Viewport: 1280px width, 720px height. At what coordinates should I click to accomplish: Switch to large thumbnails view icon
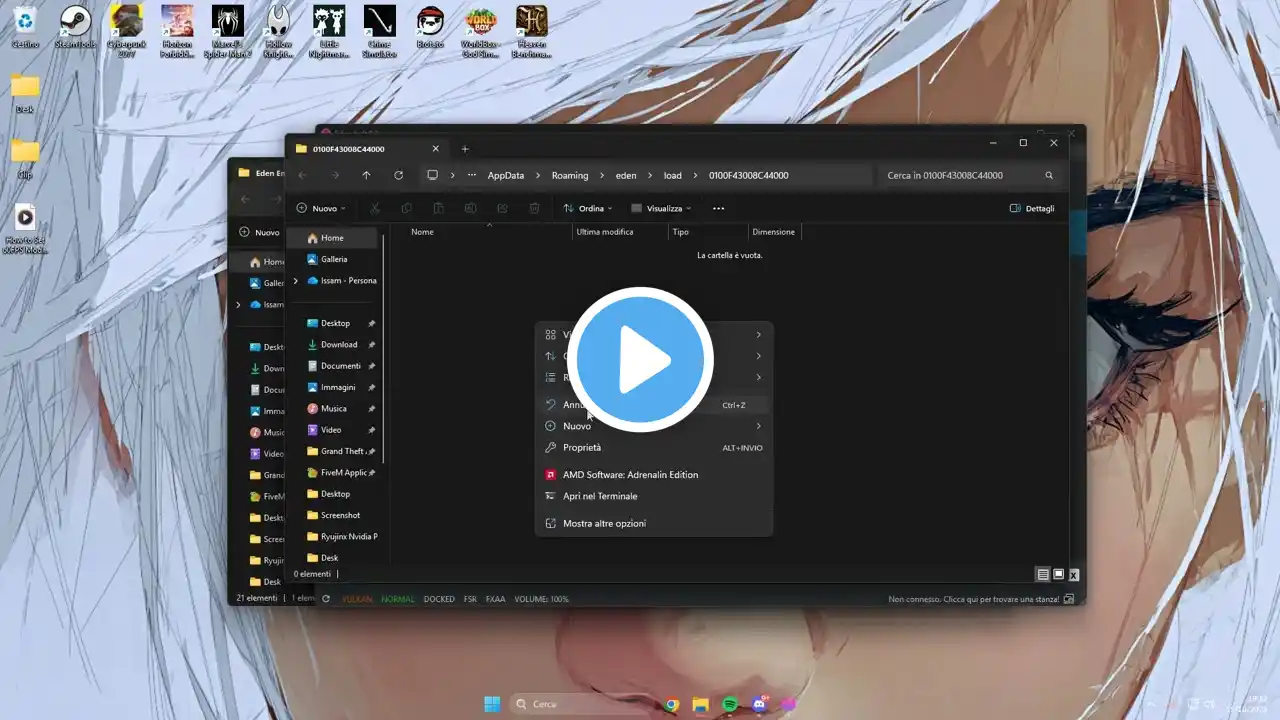(x=1058, y=574)
